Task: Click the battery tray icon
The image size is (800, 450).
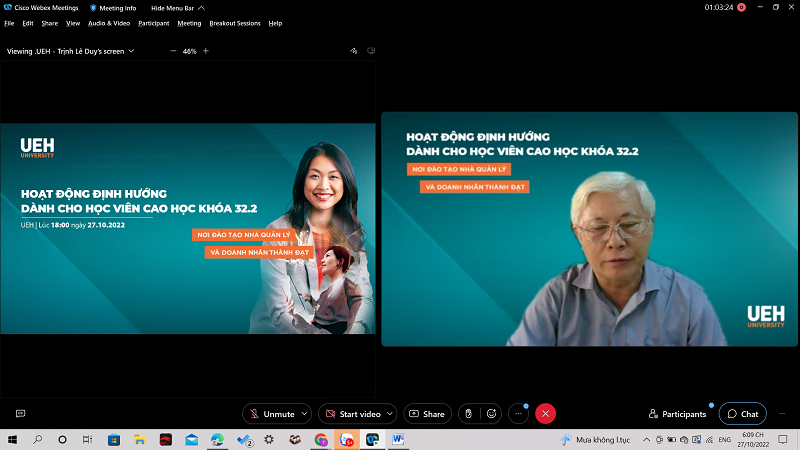Action: point(671,440)
